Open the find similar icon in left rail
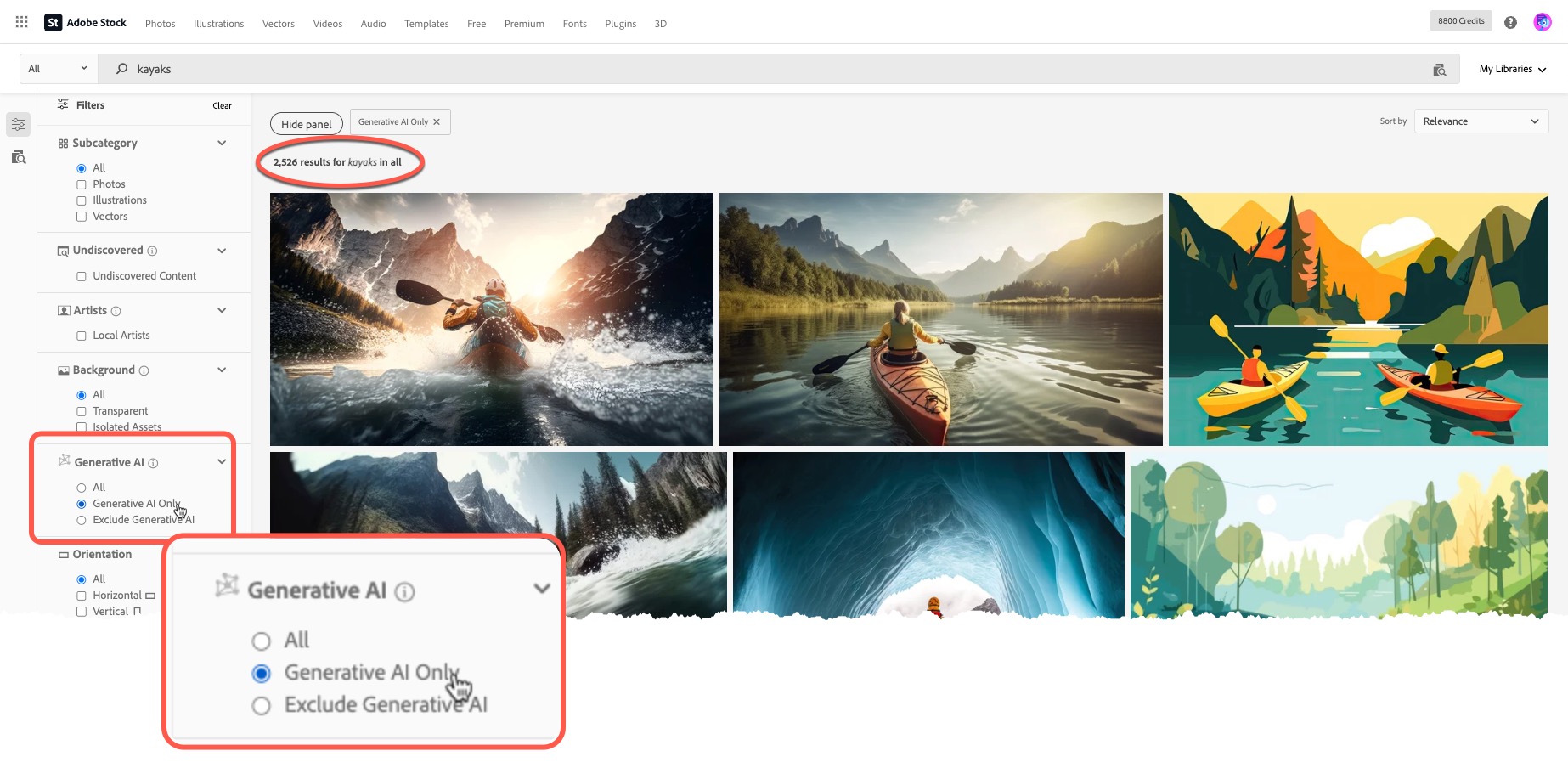 click(x=19, y=157)
